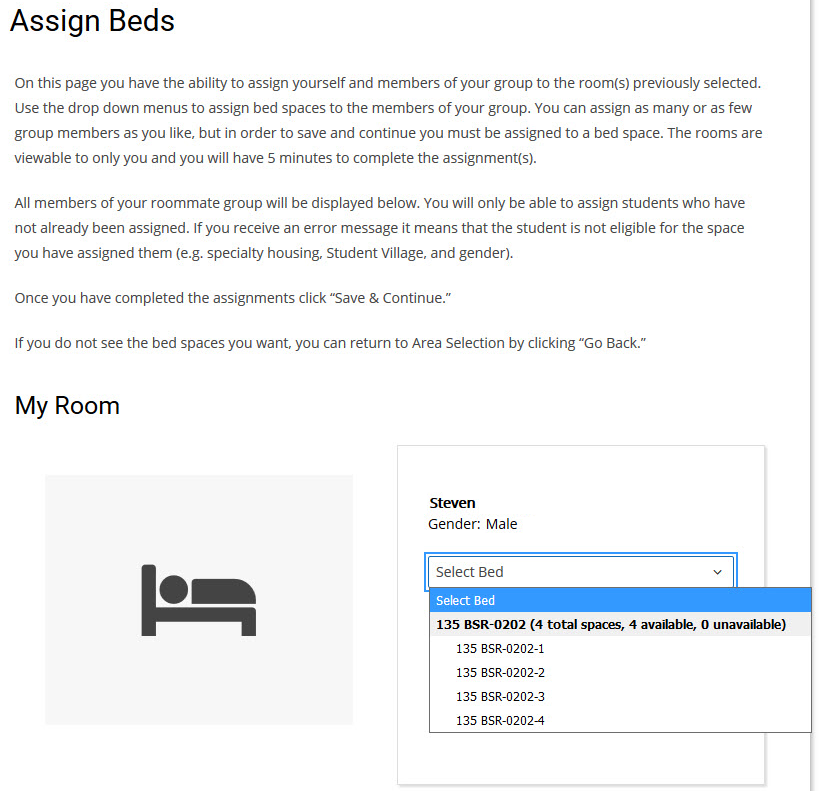Click the Assign Beds page heading
This screenshot has height=791, width=821.
[92, 21]
